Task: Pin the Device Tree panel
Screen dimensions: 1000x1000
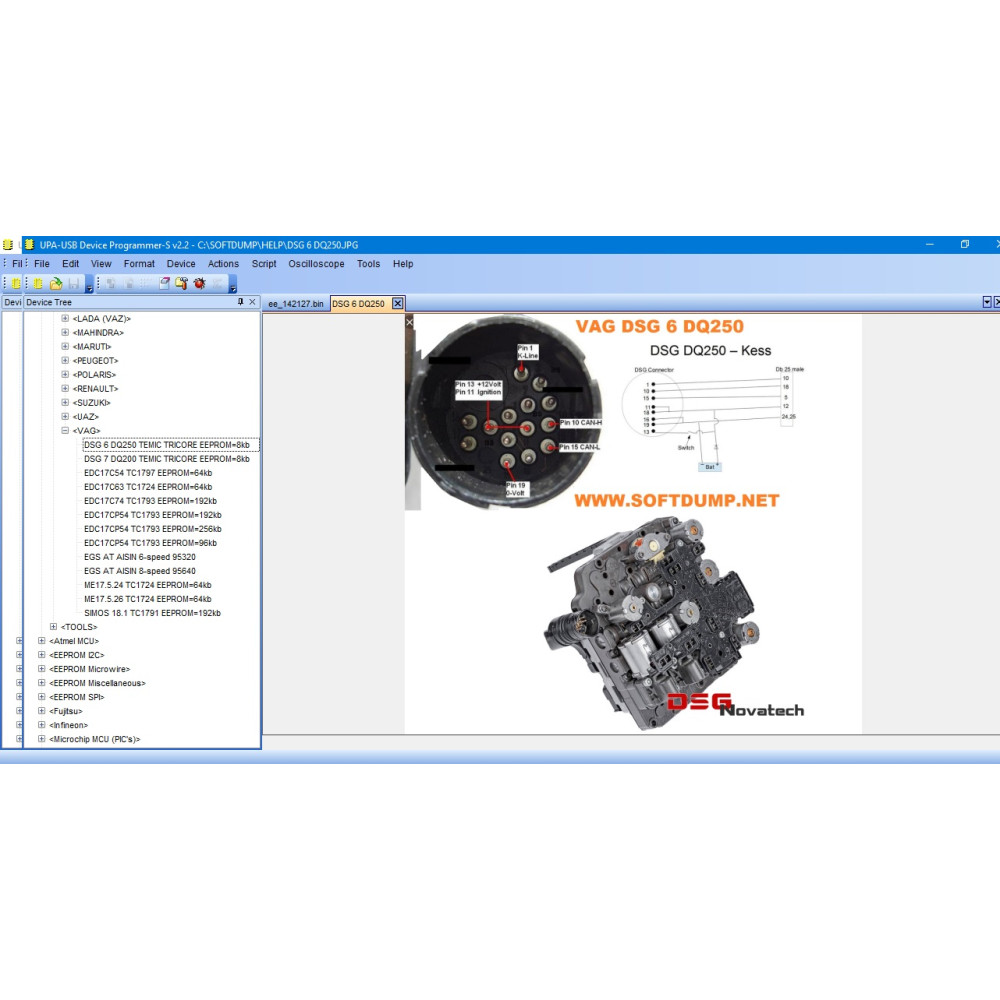Action: coord(240,302)
